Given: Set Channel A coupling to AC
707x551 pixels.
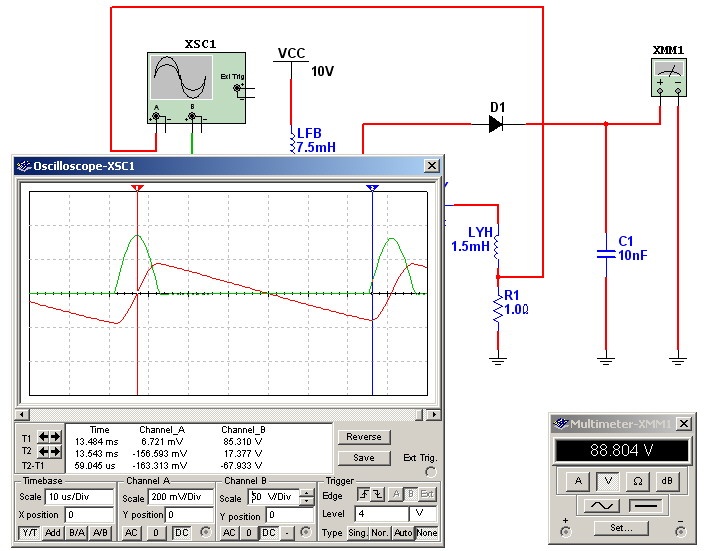Looking at the screenshot, I should coord(129,533).
